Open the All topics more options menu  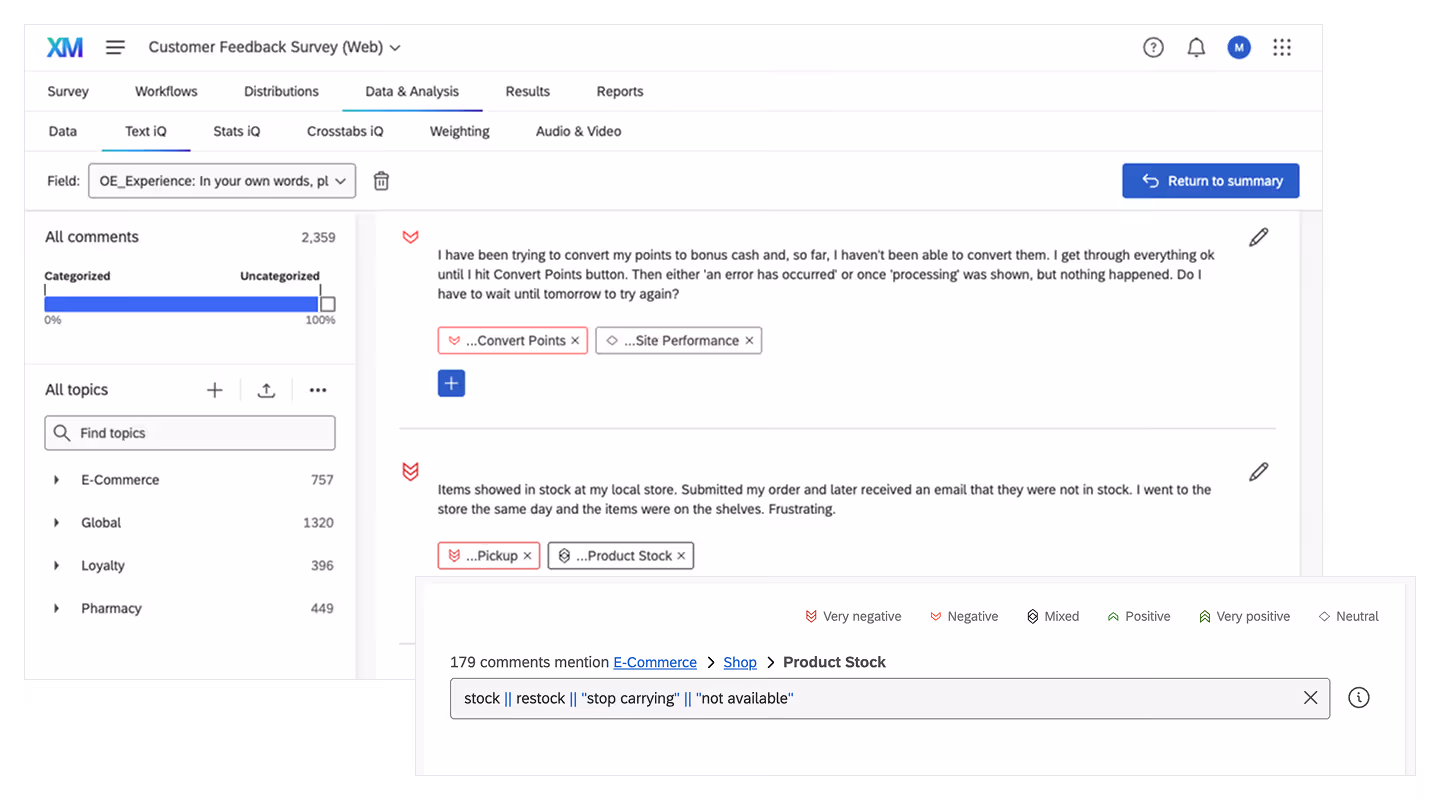(318, 390)
